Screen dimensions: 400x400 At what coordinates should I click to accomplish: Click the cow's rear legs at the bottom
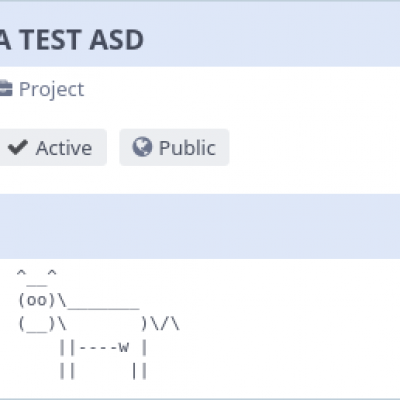coord(139,371)
